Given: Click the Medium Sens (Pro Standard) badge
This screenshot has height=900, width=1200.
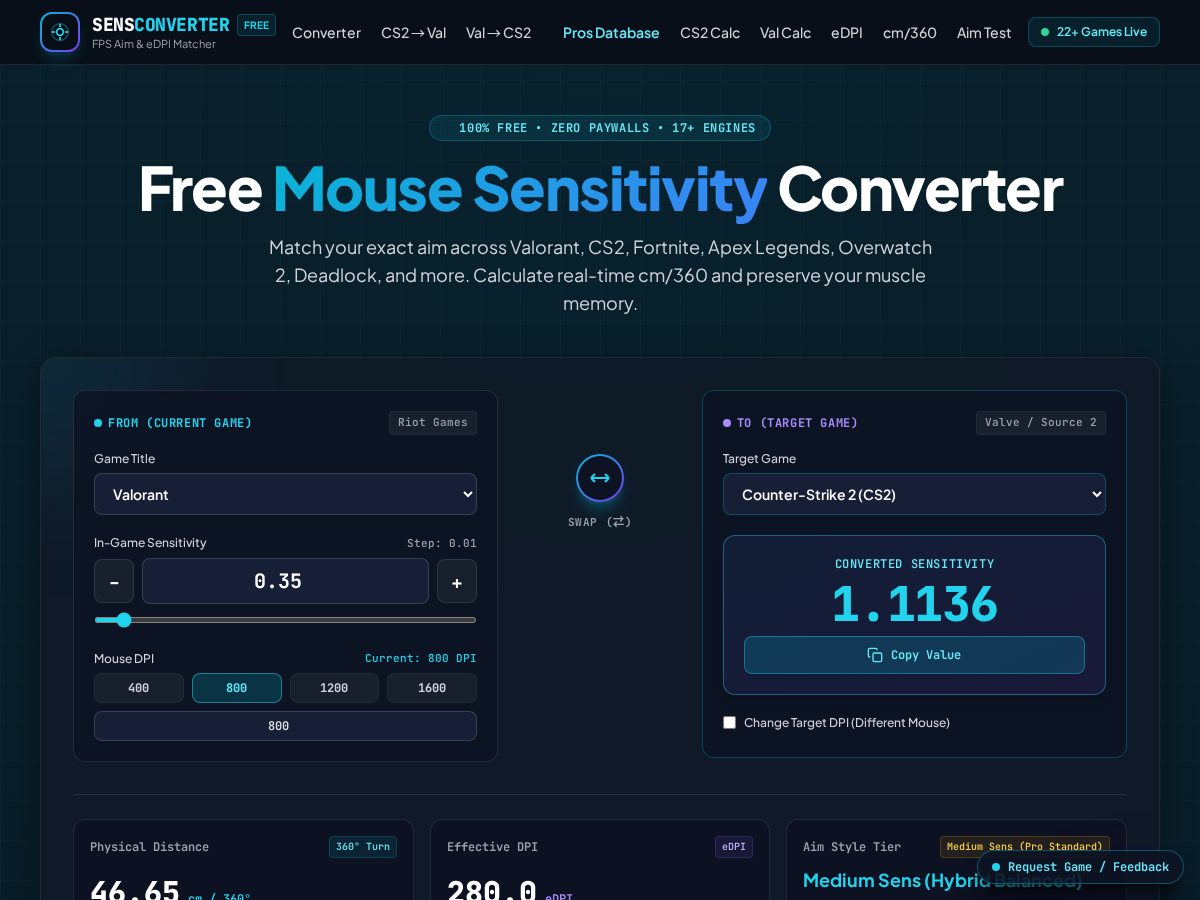Looking at the screenshot, I should [x=1025, y=847].
